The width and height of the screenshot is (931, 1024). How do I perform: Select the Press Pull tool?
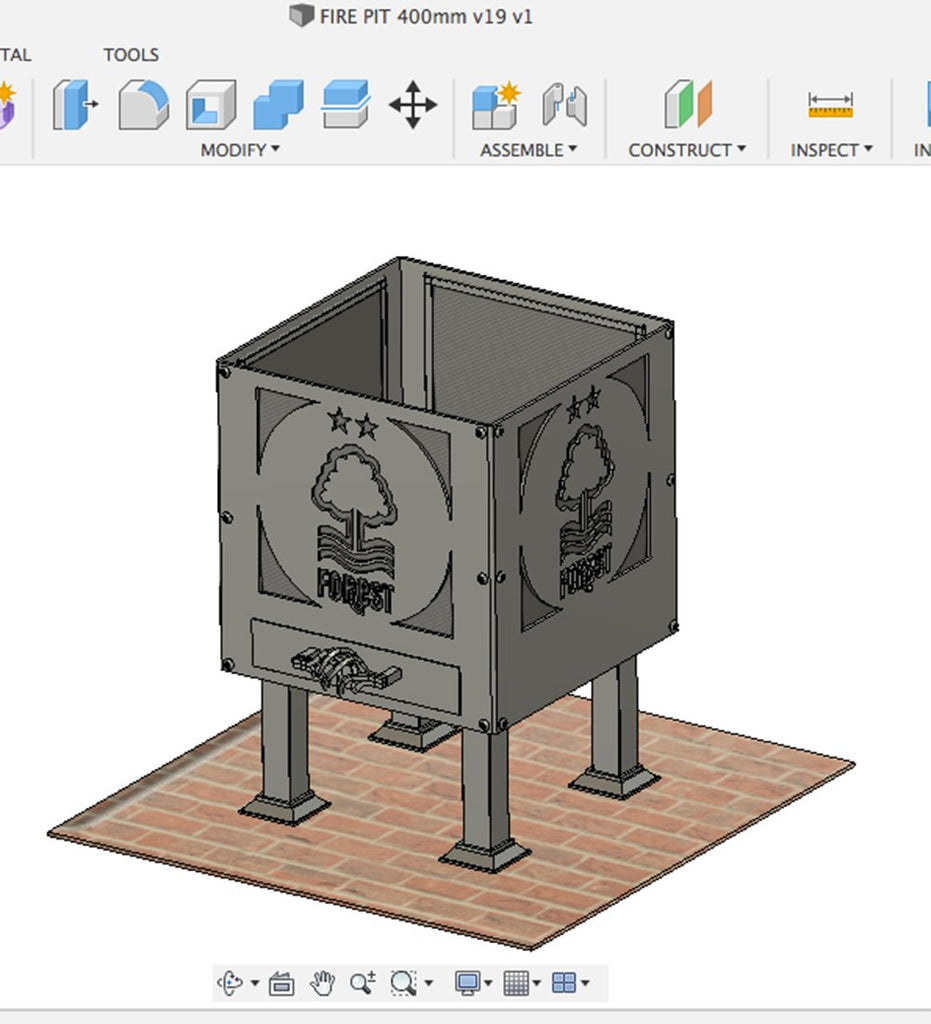75,104
